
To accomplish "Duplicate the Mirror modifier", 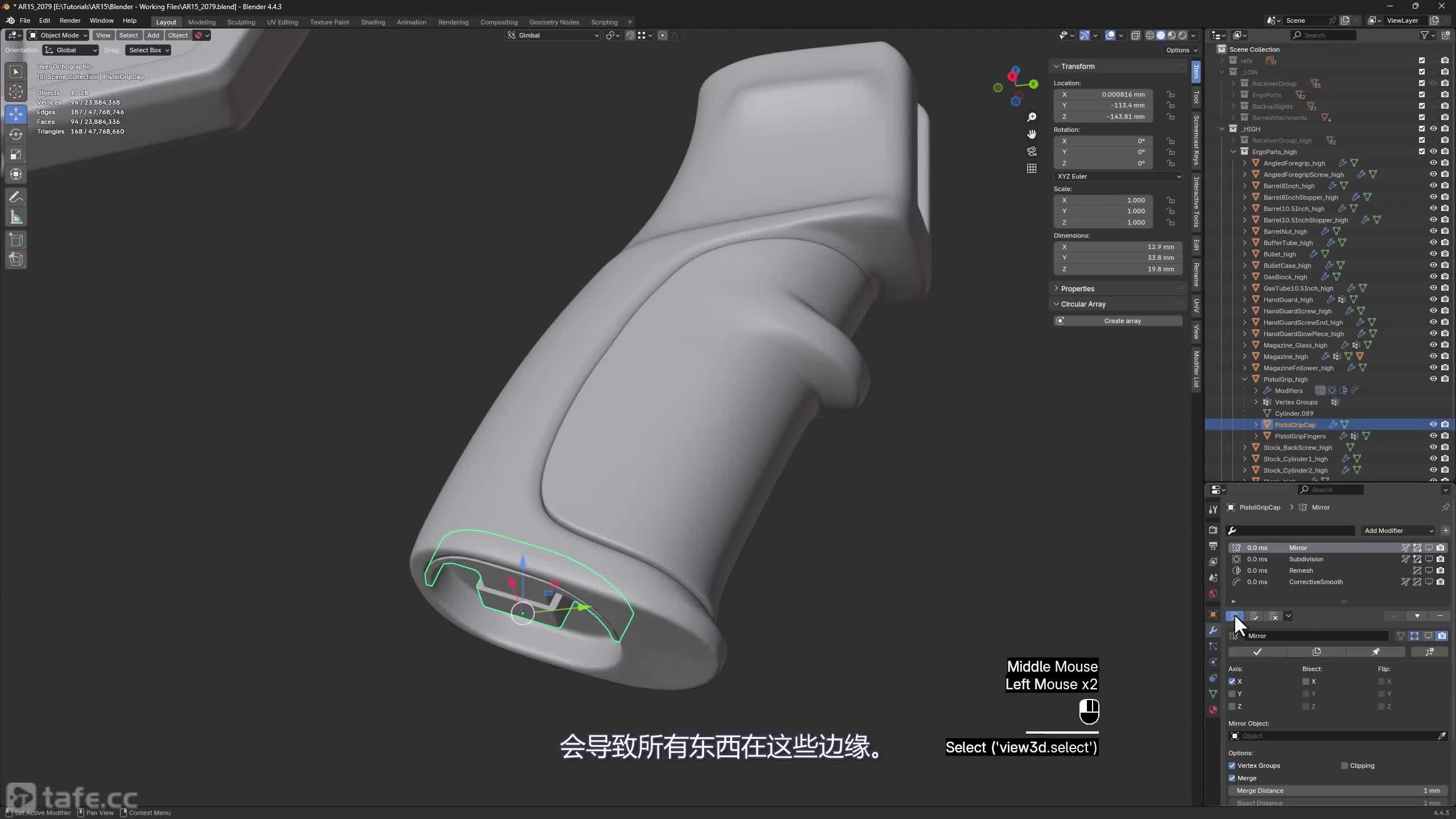I will (x=1316, y=652).
